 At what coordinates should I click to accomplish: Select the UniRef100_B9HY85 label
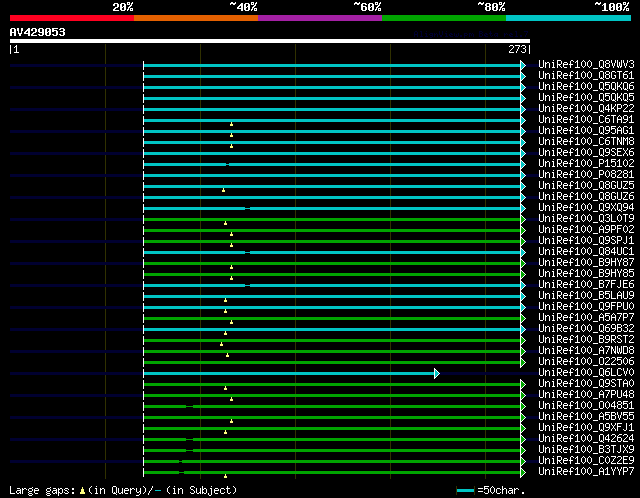coord(586,273)
